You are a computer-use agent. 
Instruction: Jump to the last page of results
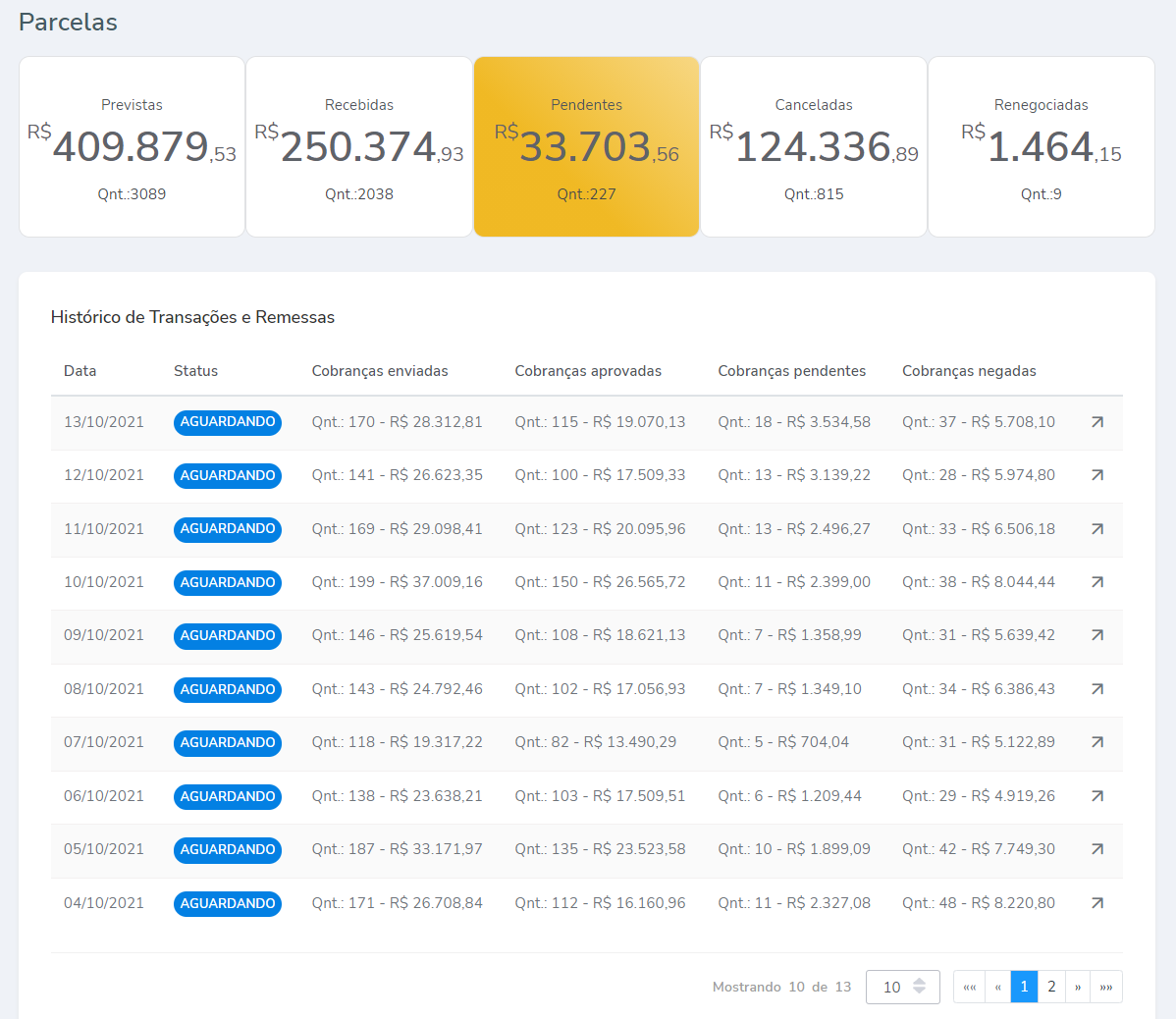[x=1106, y=987]
